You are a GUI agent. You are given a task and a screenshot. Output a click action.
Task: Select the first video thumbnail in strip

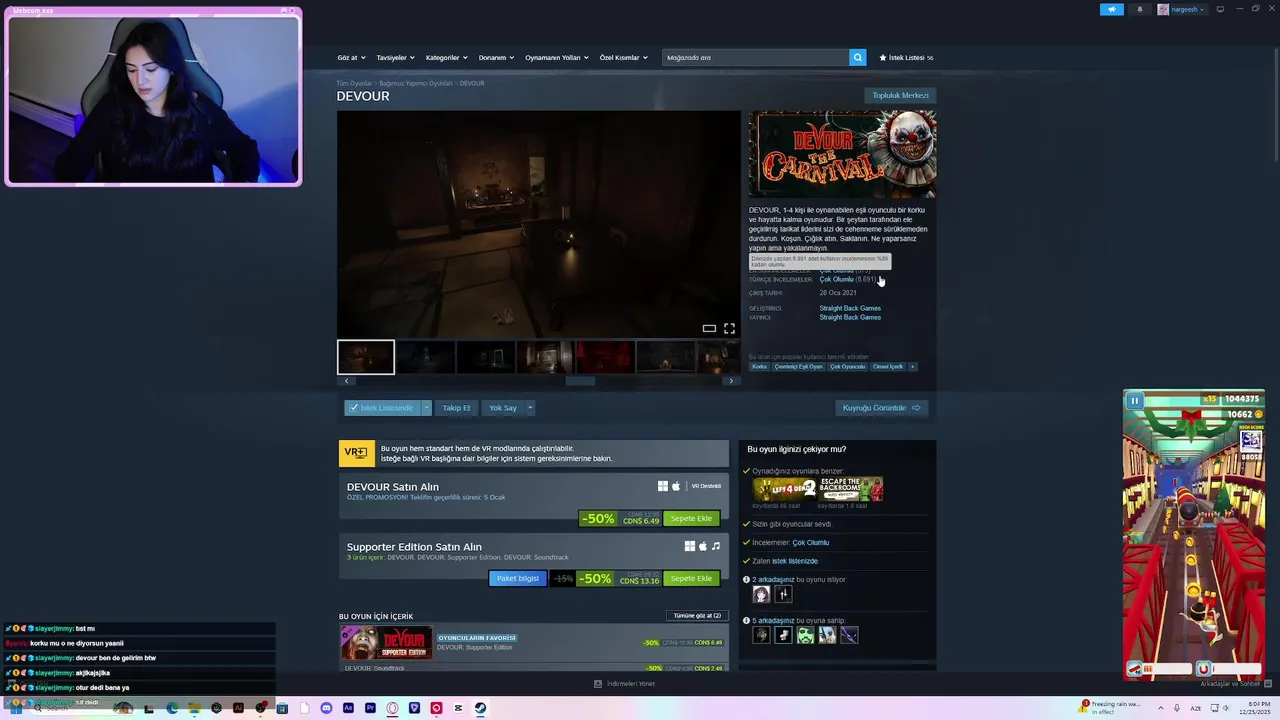[366, 357]
